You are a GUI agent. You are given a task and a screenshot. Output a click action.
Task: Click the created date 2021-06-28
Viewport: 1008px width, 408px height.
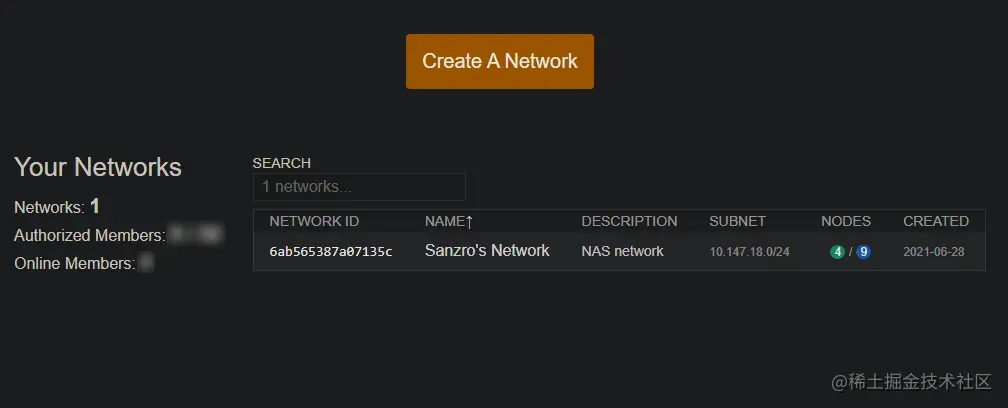point(933,252)
